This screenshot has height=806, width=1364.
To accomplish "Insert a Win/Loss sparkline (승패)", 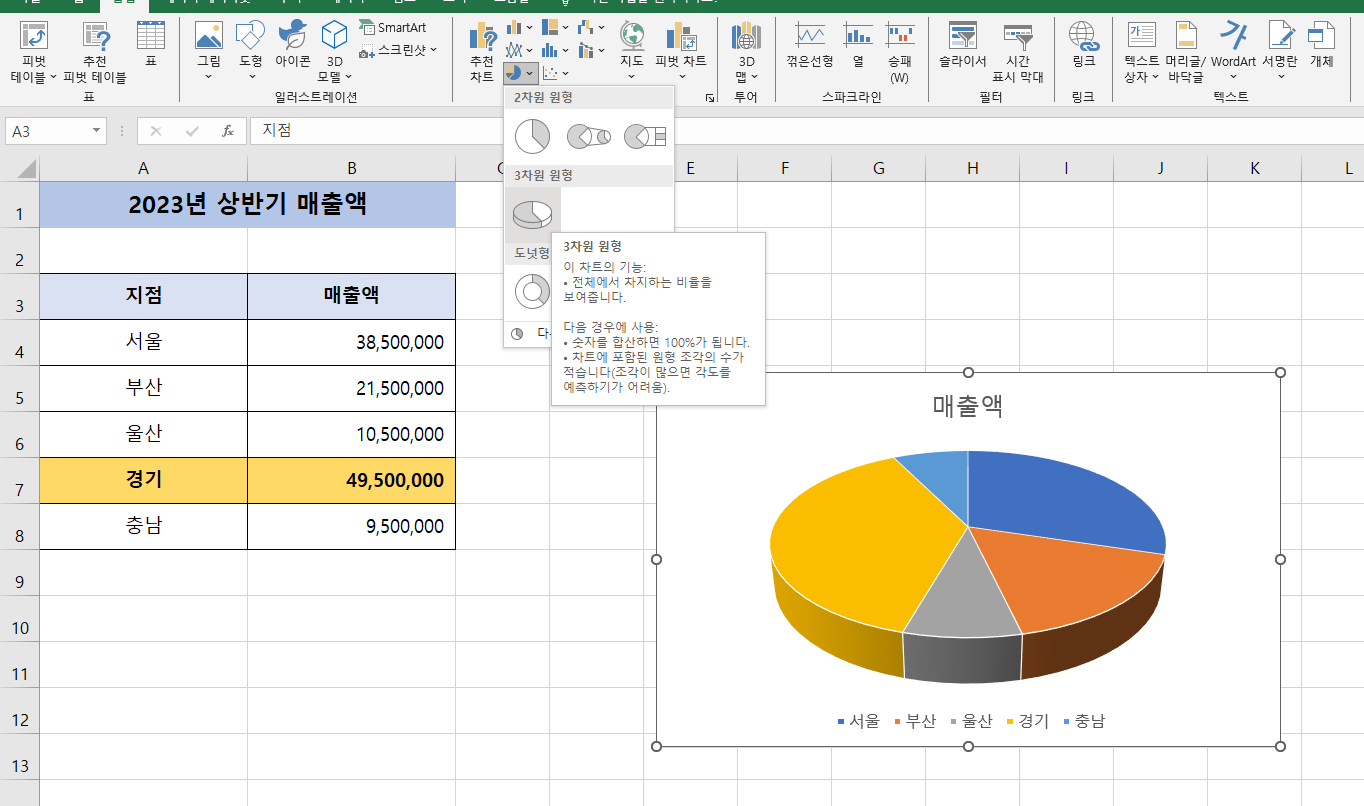I will click(900, 52).
